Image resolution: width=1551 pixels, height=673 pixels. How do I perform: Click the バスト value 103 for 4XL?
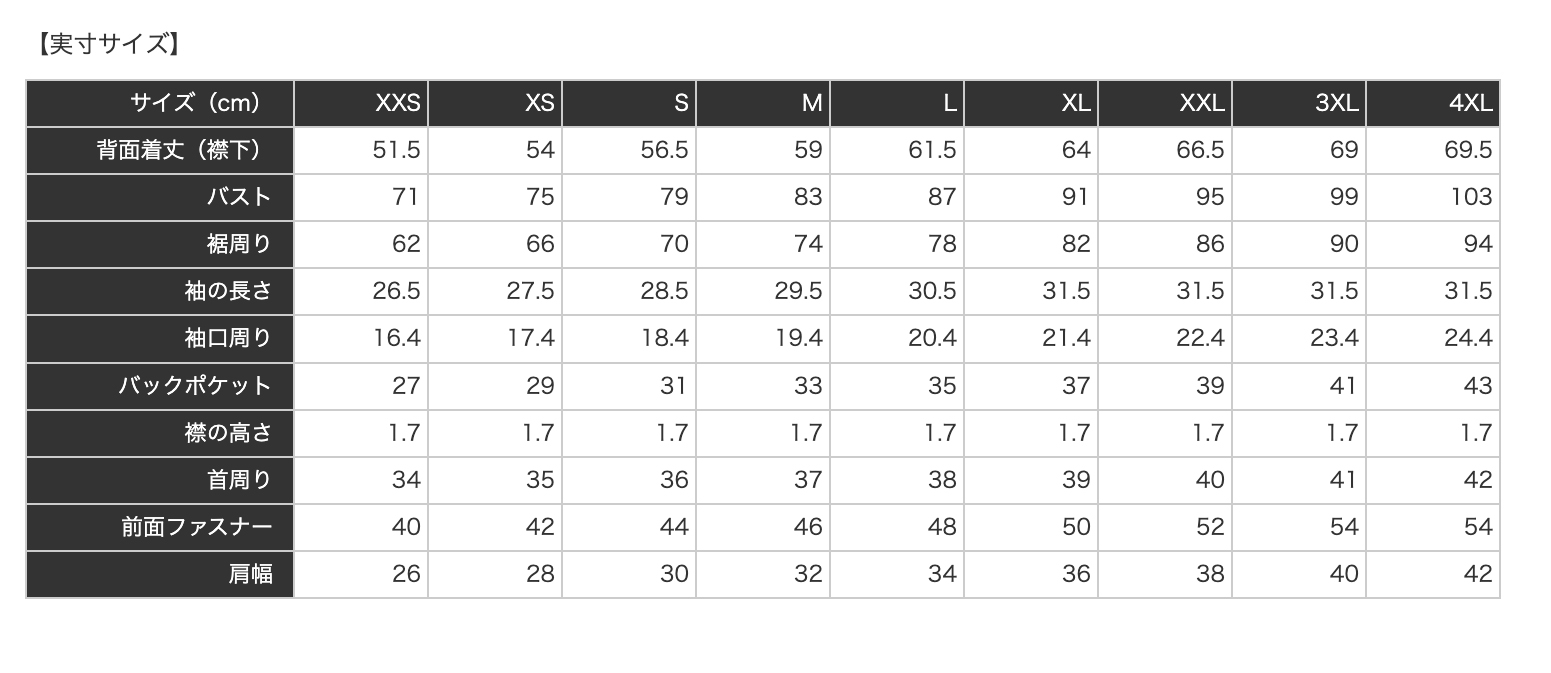(1471, 197)
